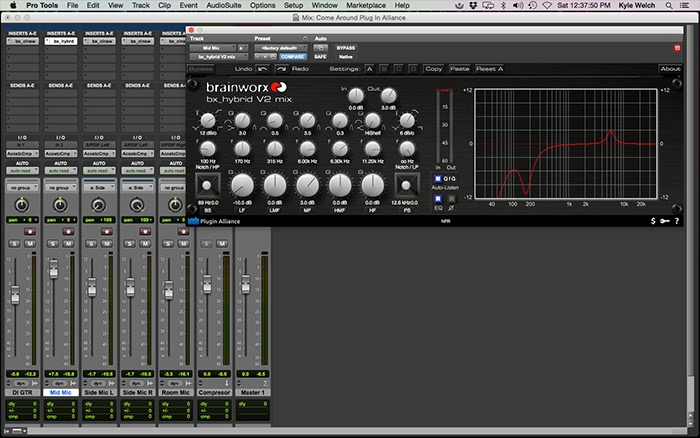
Task: Click the Master 1 volume fader
Action: click(x=246, y=284)
